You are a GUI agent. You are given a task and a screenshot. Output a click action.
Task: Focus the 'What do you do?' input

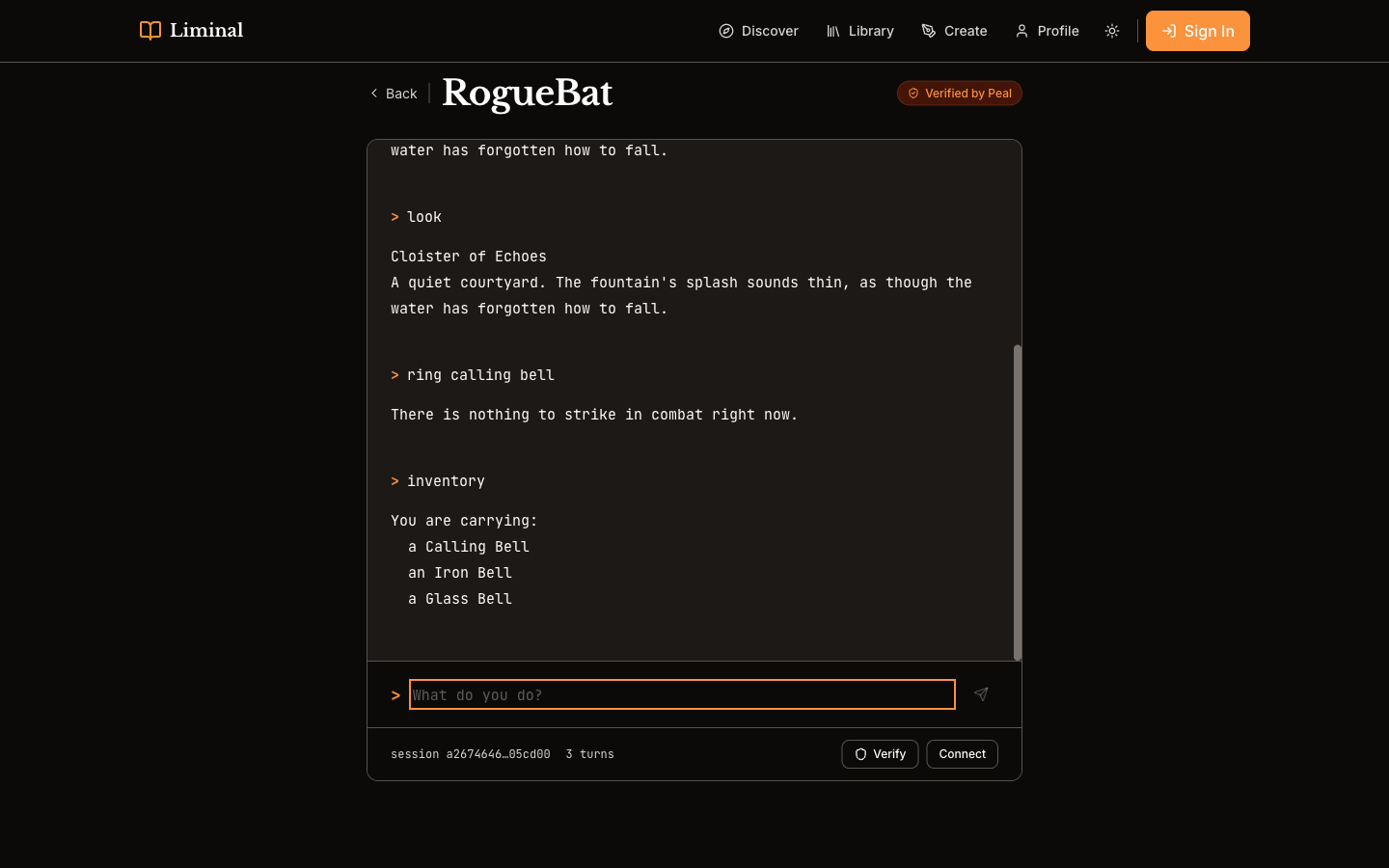[681, 694]
